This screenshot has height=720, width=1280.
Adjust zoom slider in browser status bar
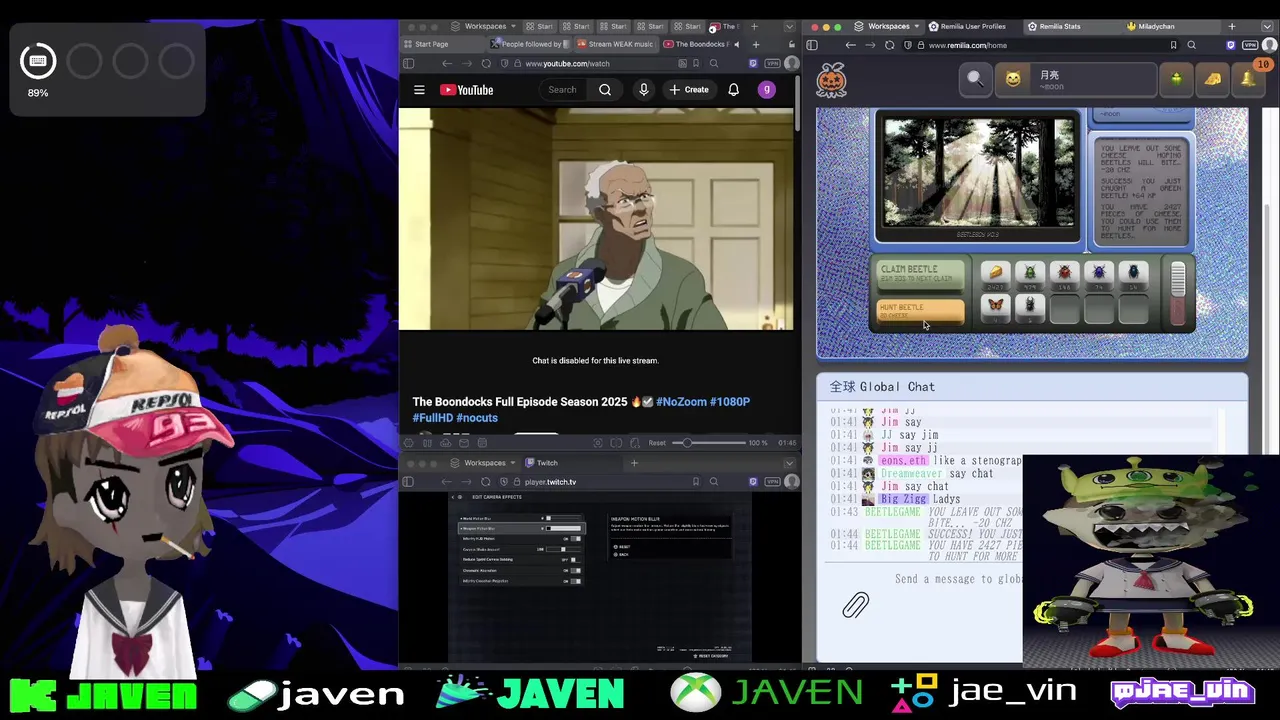(x=708, y=443)
